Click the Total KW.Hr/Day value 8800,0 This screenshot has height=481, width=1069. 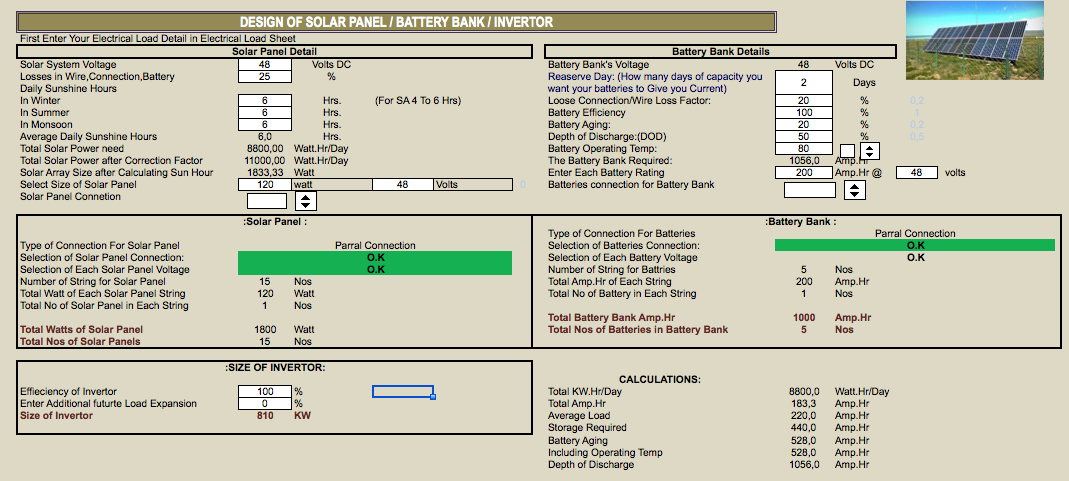tap(804, 392)
